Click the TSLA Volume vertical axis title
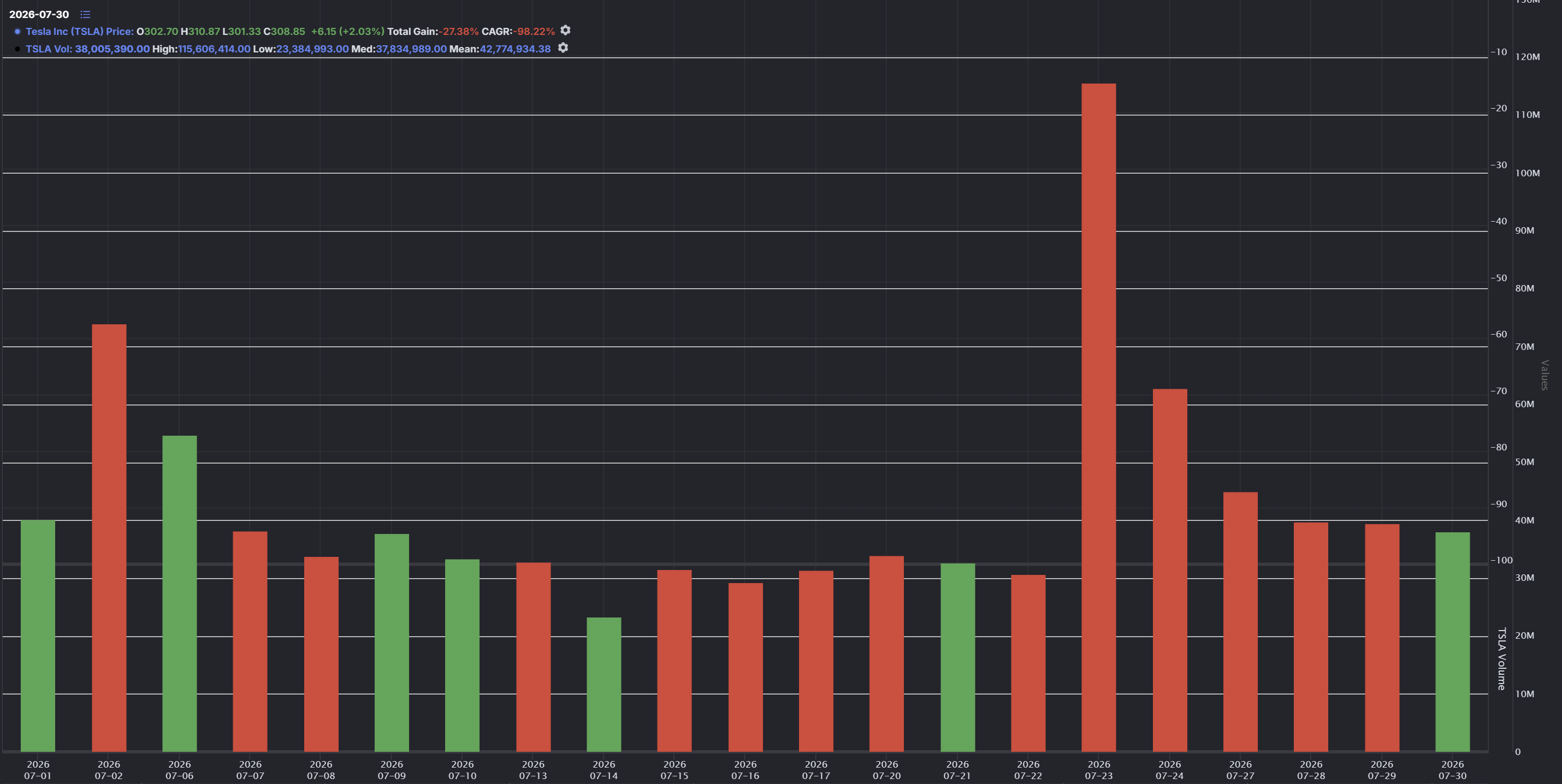 pos(1501,658)
